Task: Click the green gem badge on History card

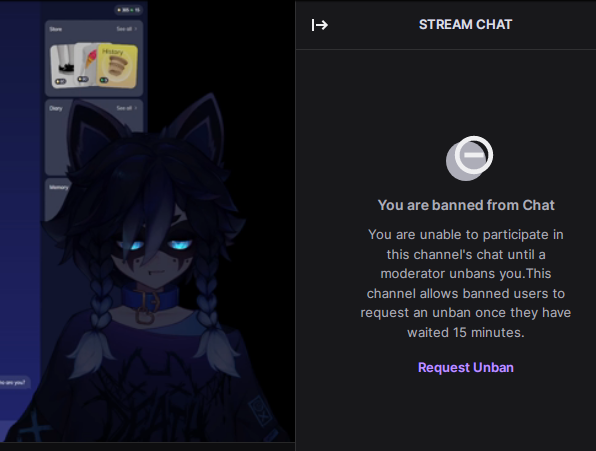Action: coord(104,80)
